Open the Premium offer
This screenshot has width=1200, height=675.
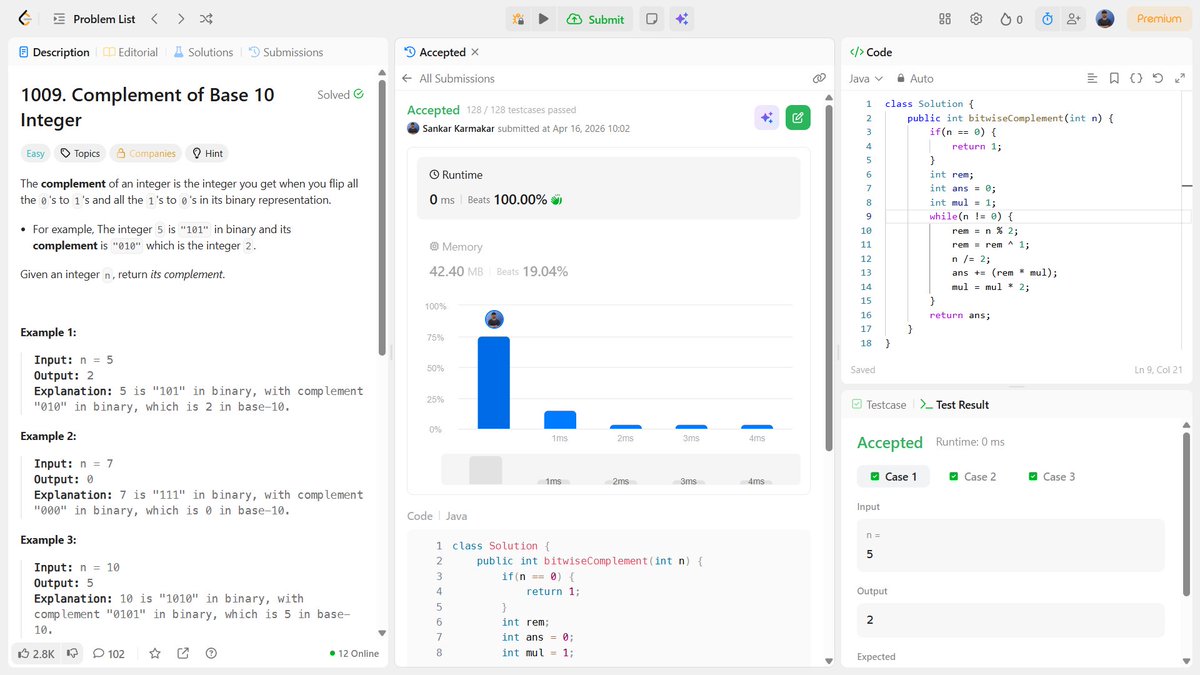pos(1159,19)
